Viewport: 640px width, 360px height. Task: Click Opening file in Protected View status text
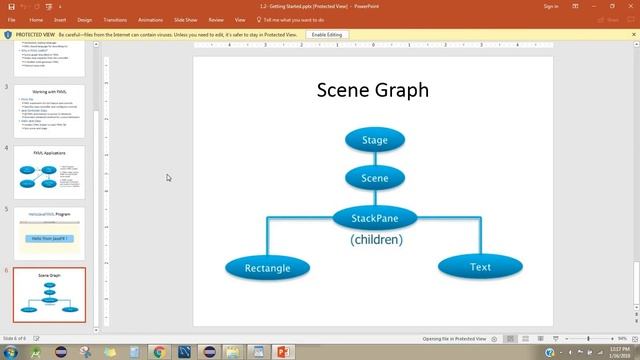454,339
